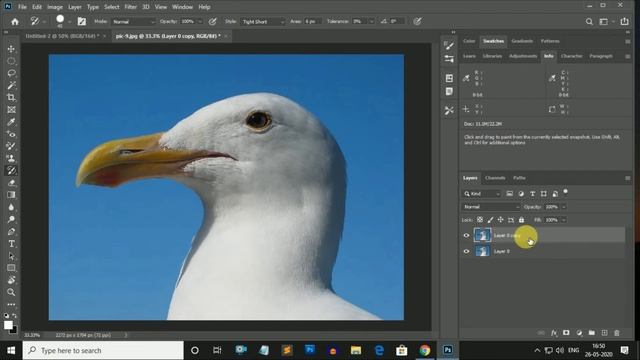The image size is (640, 360).
Task: Open the Brush Settings panel icon
Action: (82, 21)
